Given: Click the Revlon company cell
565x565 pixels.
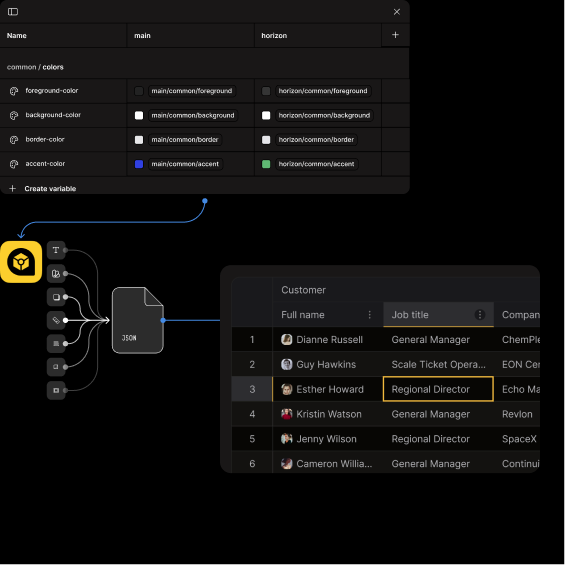Looking at the screenshot, I should [517, 414].
